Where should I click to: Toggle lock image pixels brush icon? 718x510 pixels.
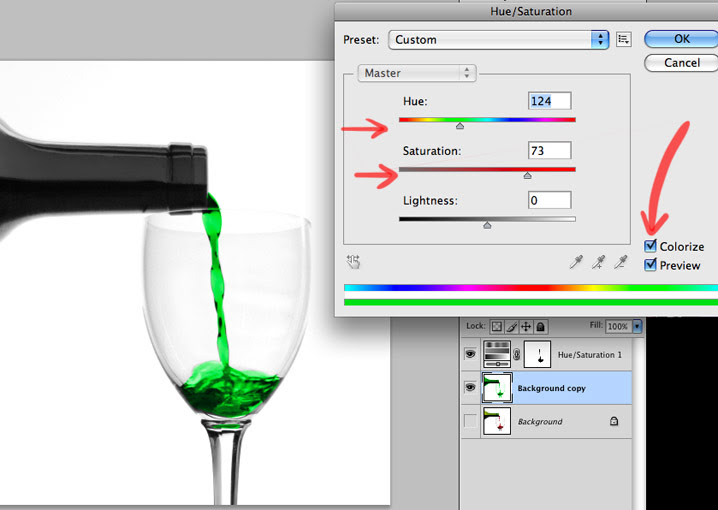click(x=511, y=326)
